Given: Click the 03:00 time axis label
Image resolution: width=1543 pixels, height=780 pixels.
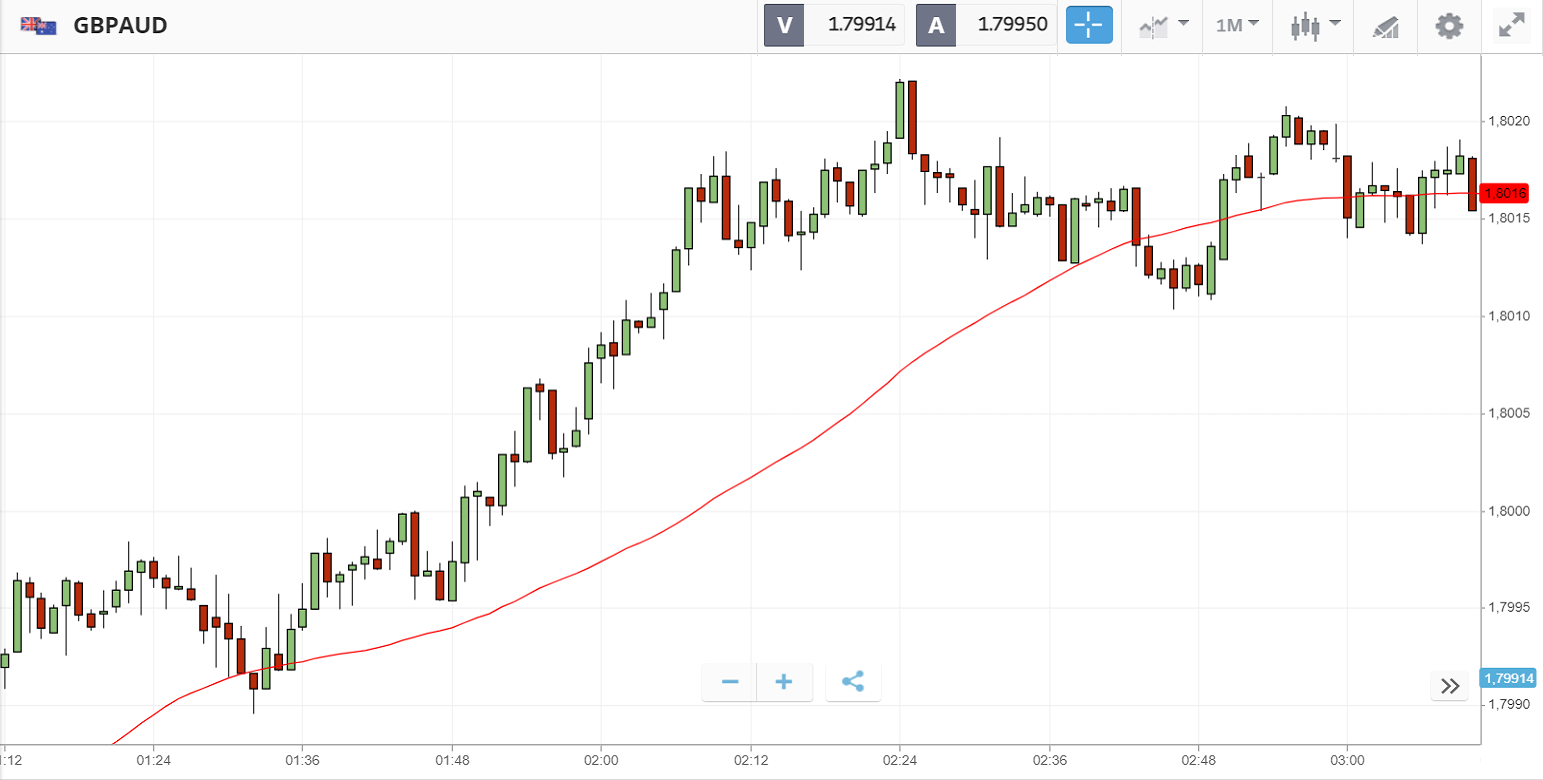Looking at the screenshot, I should click(x=1346, y=761).
